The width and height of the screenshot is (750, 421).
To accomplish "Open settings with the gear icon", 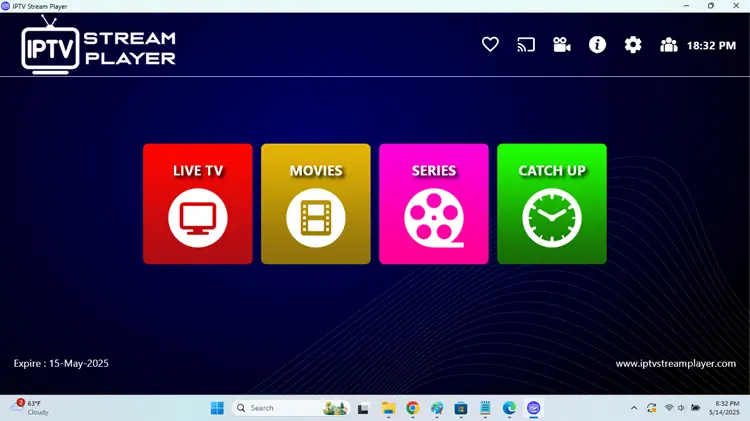I will click(633, 44).
